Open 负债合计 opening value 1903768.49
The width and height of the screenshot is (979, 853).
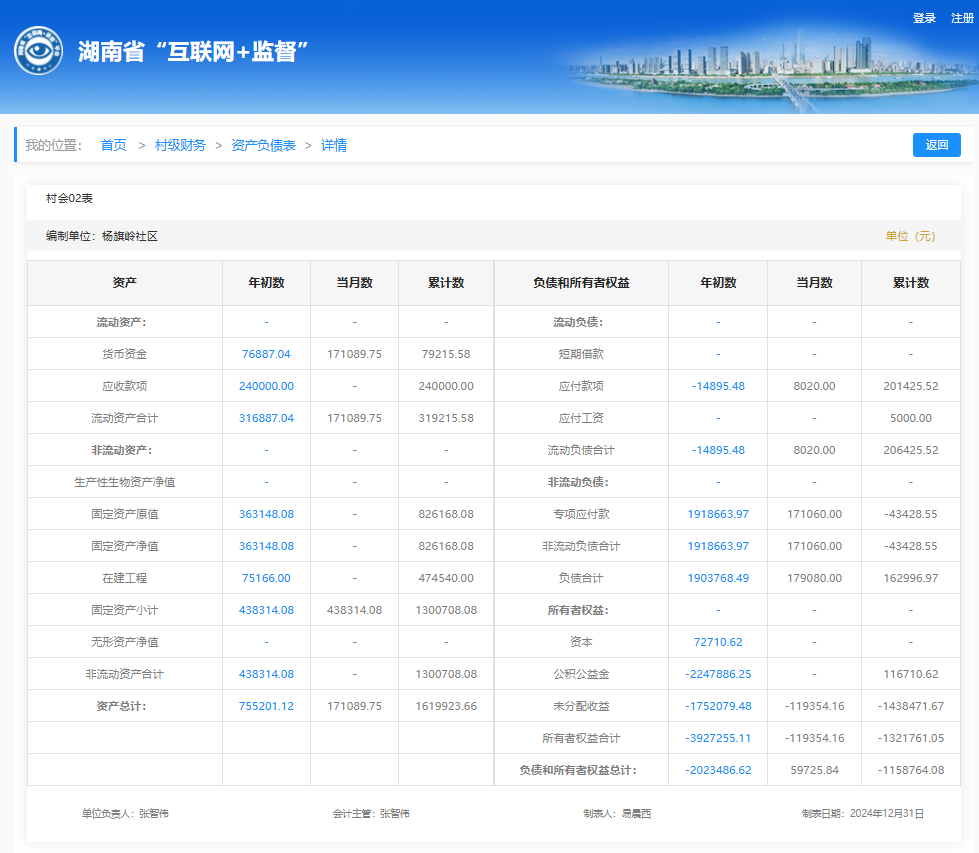[718, 578]
